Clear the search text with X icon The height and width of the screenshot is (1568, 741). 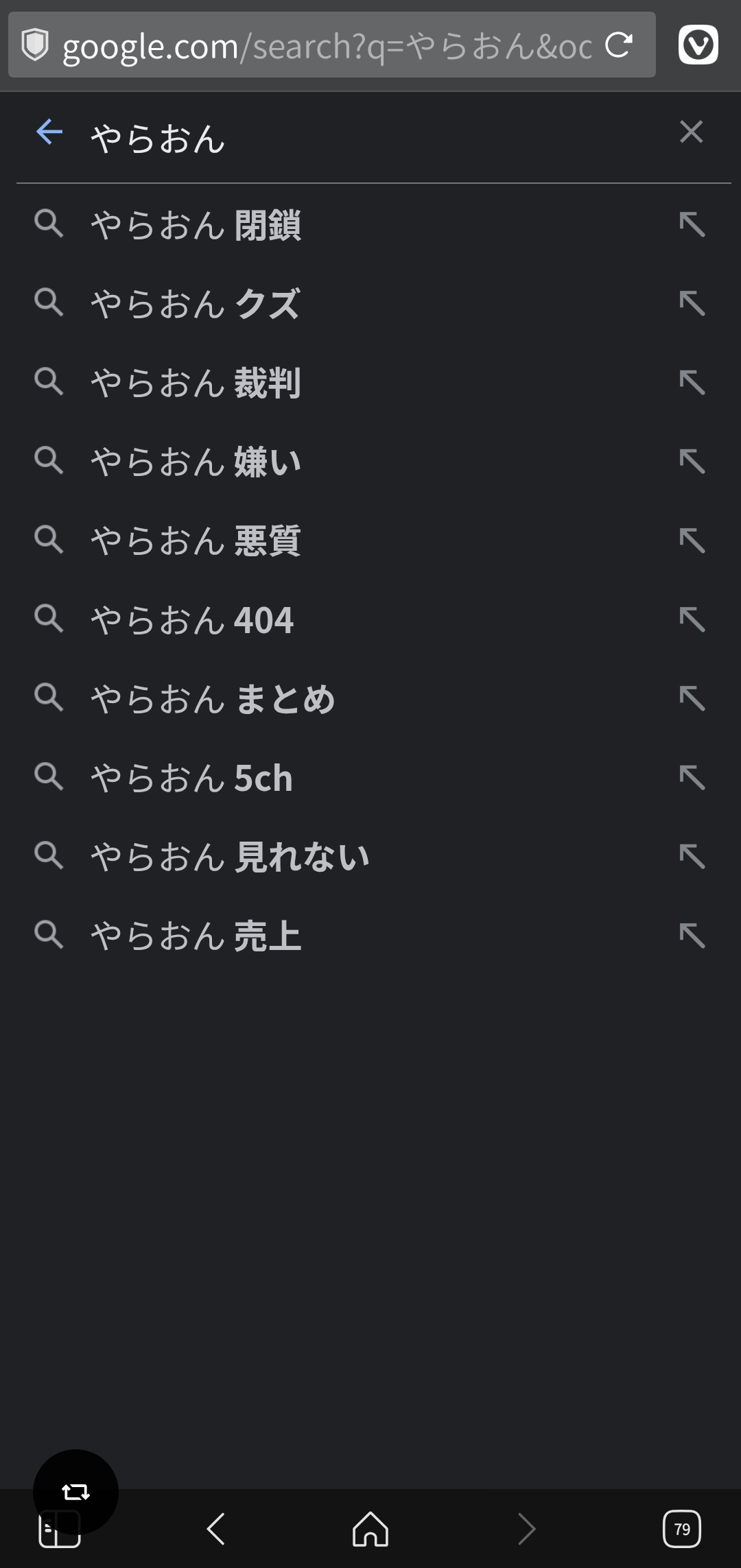click(x=691, y=132)
